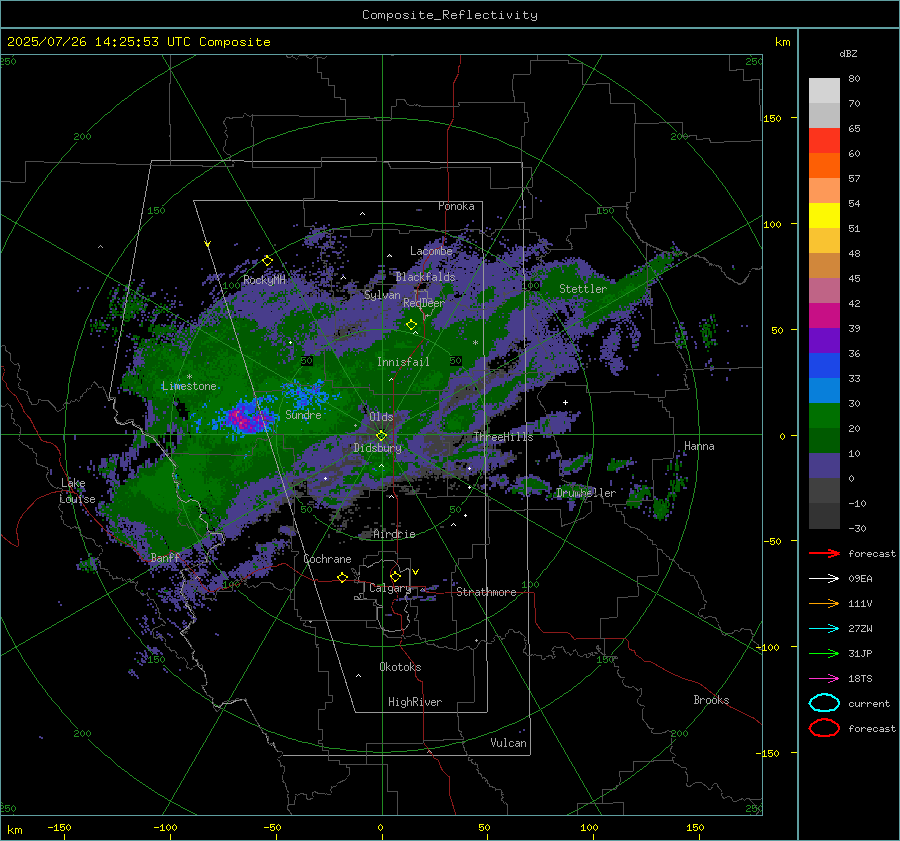
Task: Click the light grey 70-80 dBZ swatch
Action: tap(824, 91)
